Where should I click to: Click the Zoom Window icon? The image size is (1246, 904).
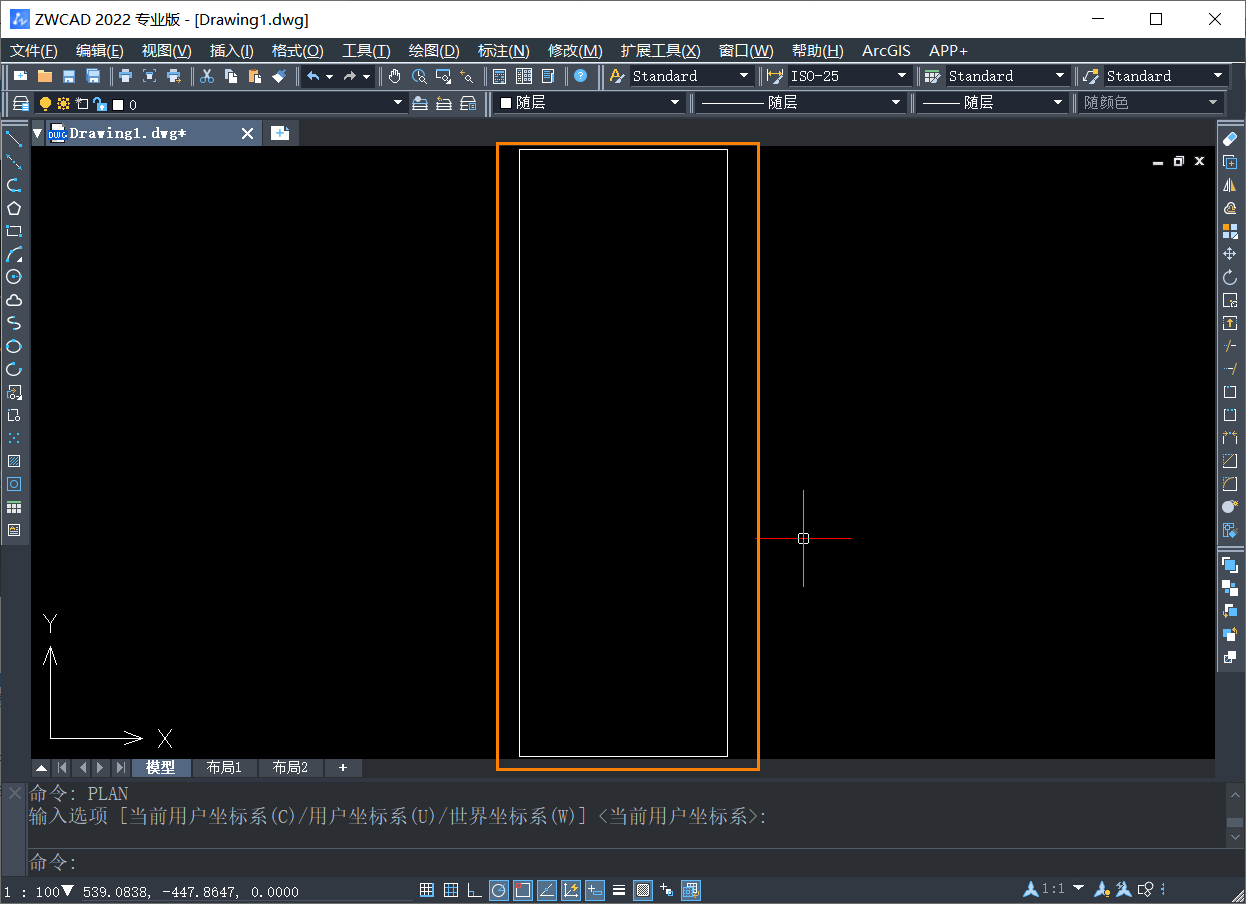coord(443,76)
